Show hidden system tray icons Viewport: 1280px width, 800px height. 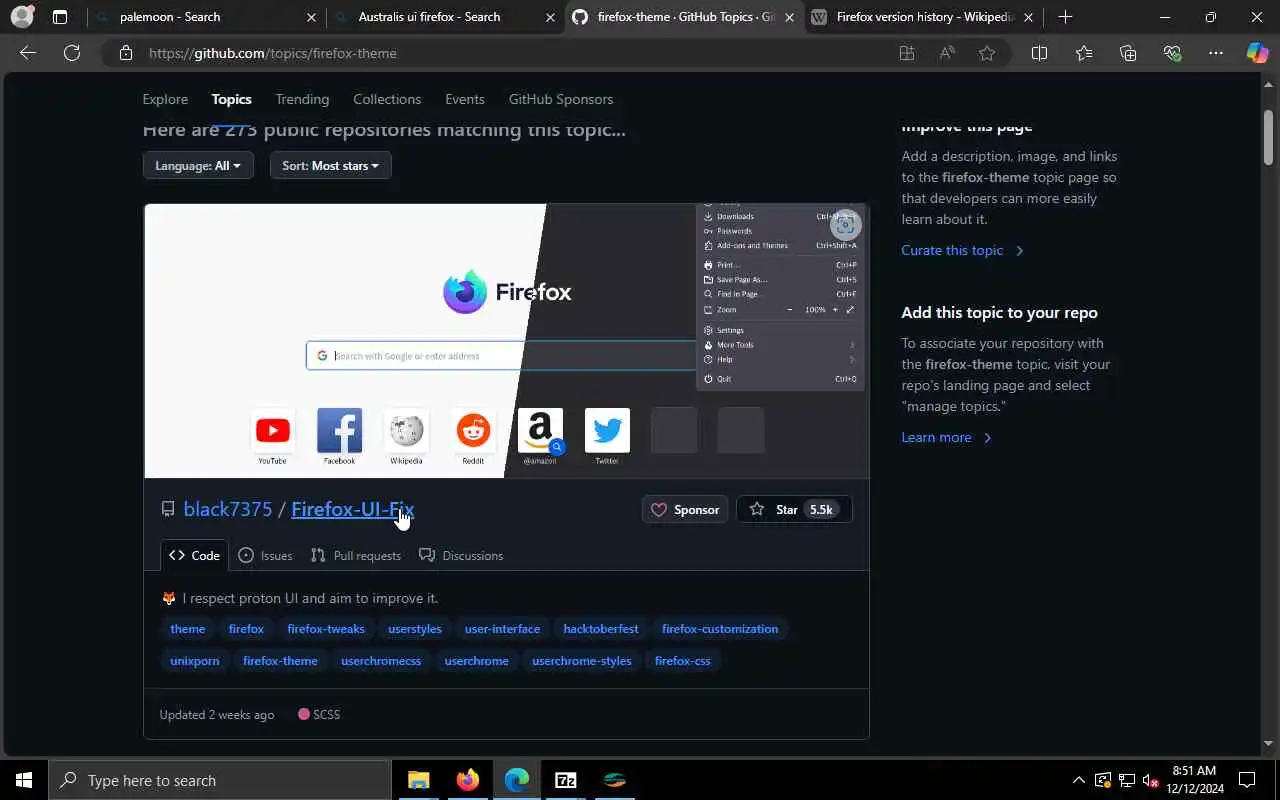[1078, 780]
